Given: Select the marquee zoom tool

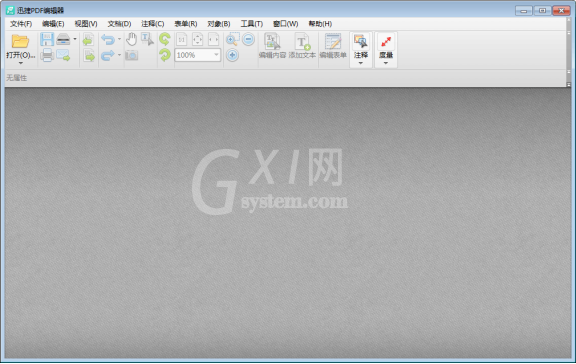Looking at the screenshot, I should click(233, 39).
